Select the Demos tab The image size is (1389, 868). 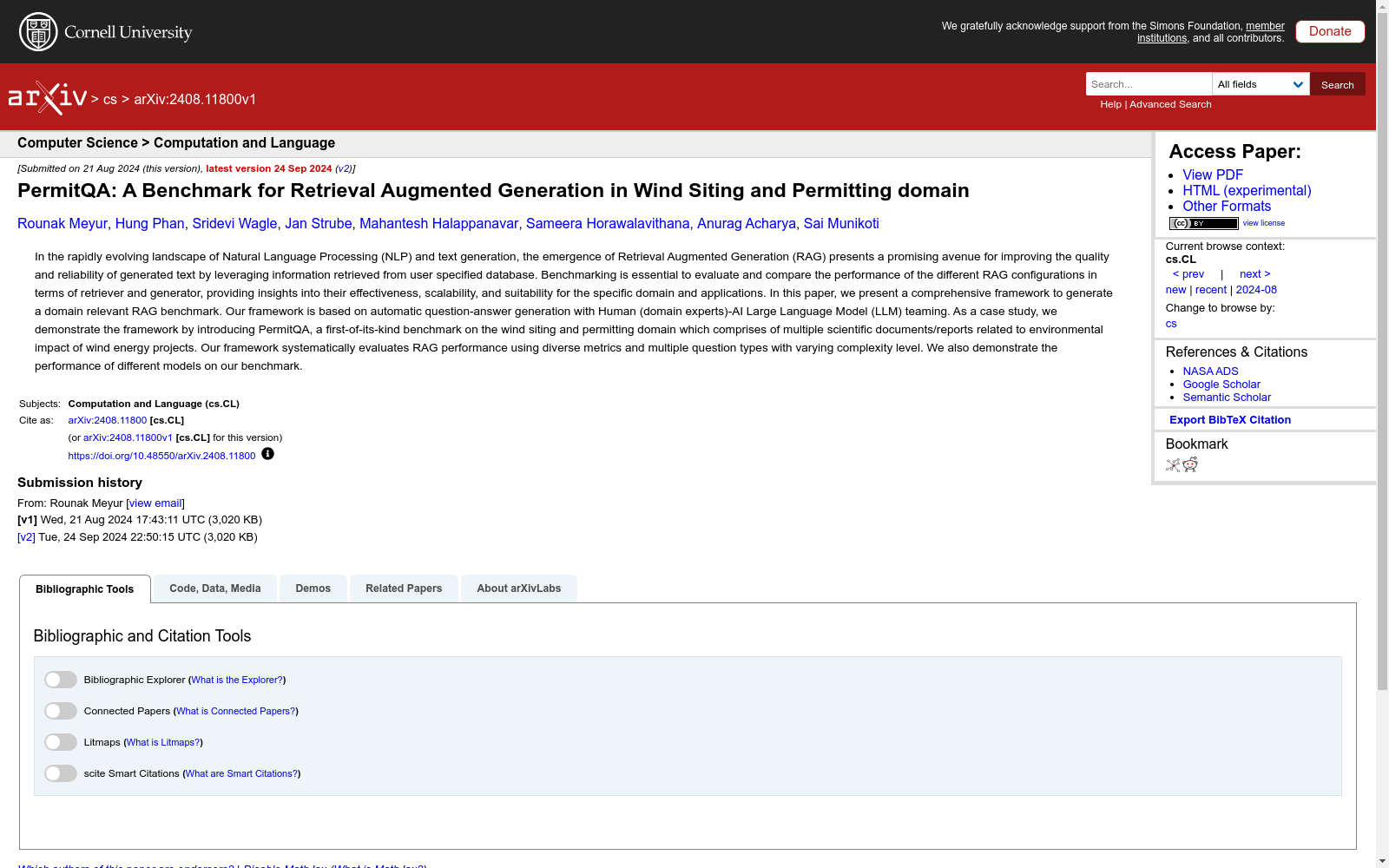coord(313,589)
